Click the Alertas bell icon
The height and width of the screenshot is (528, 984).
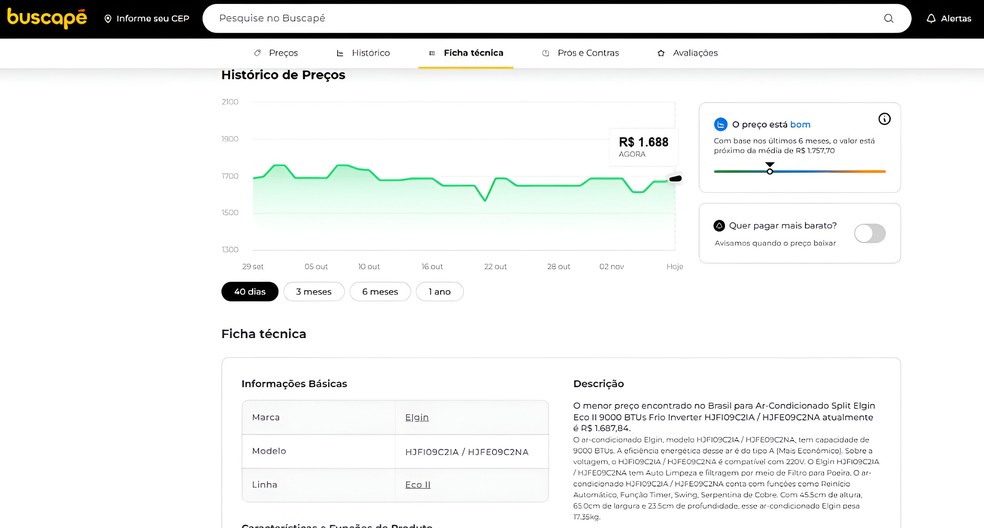(931, 18)
